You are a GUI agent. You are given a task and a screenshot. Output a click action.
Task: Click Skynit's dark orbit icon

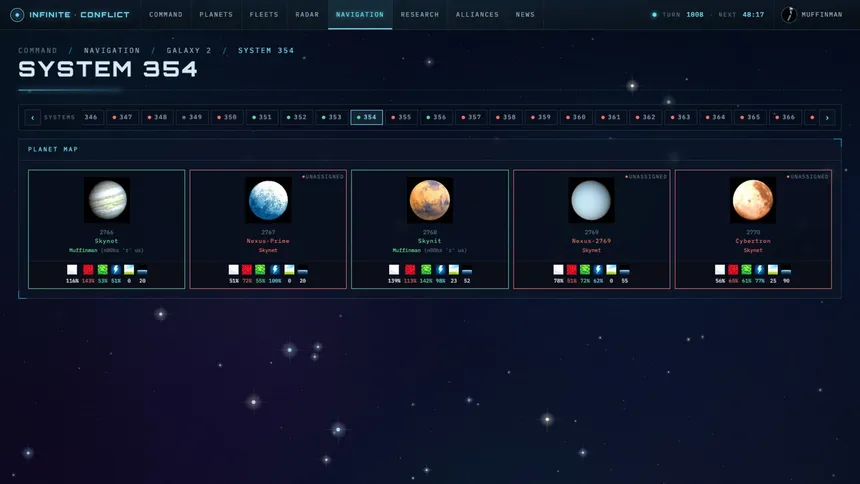467,269
